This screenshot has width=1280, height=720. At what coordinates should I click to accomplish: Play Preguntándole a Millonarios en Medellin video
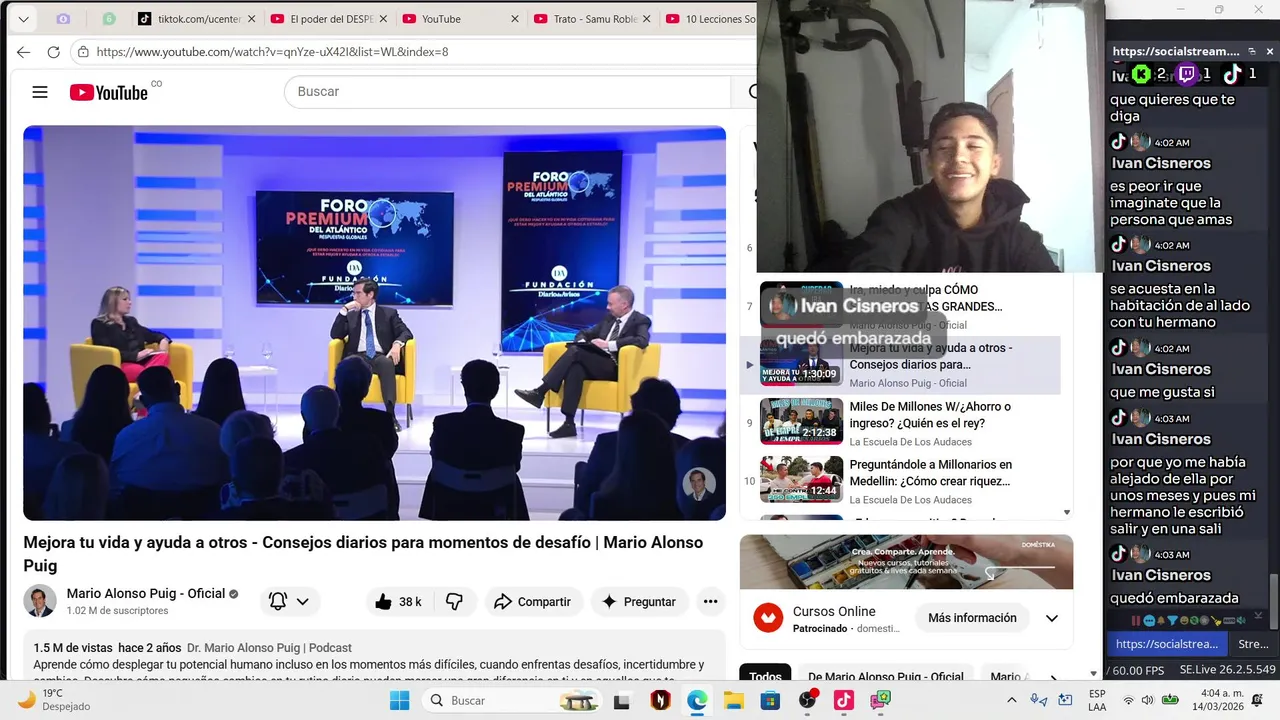click(801, 479)
